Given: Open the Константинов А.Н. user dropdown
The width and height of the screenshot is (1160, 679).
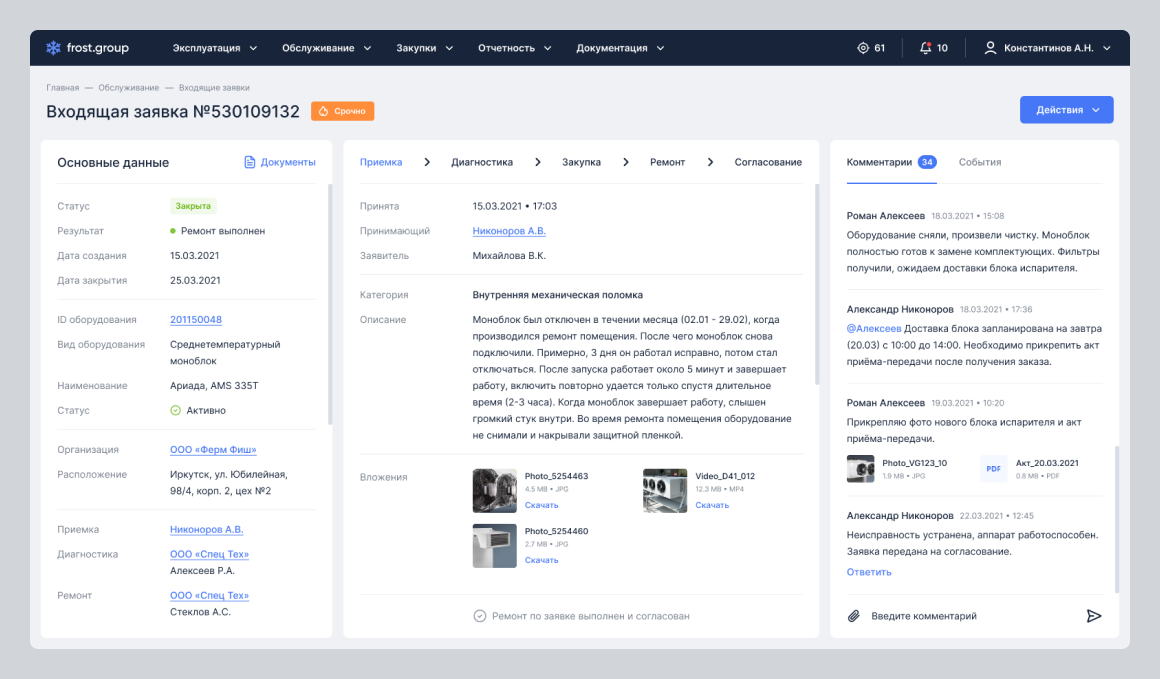Looking at the screenshot, I should click(x=1048, y=48).
